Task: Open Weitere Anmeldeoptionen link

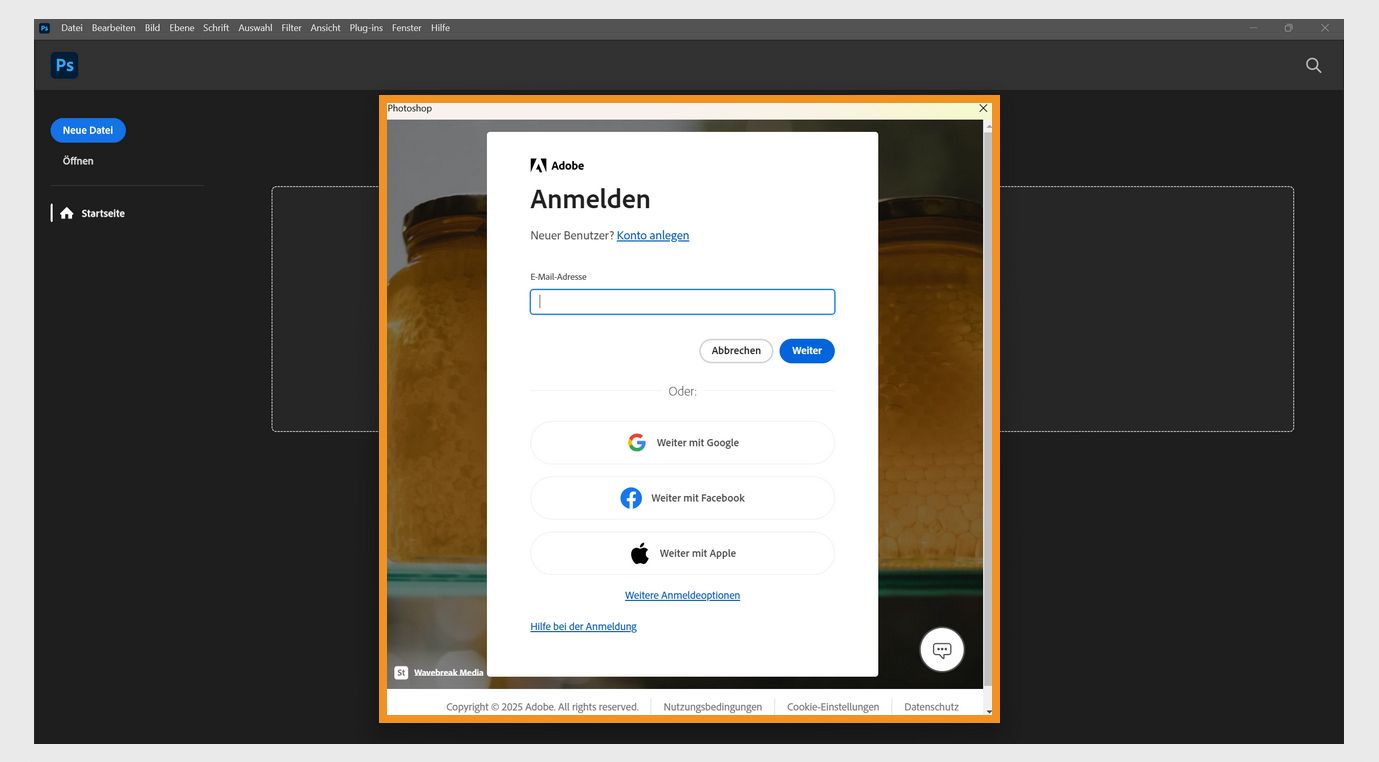Action: click(x=682, y=596)
